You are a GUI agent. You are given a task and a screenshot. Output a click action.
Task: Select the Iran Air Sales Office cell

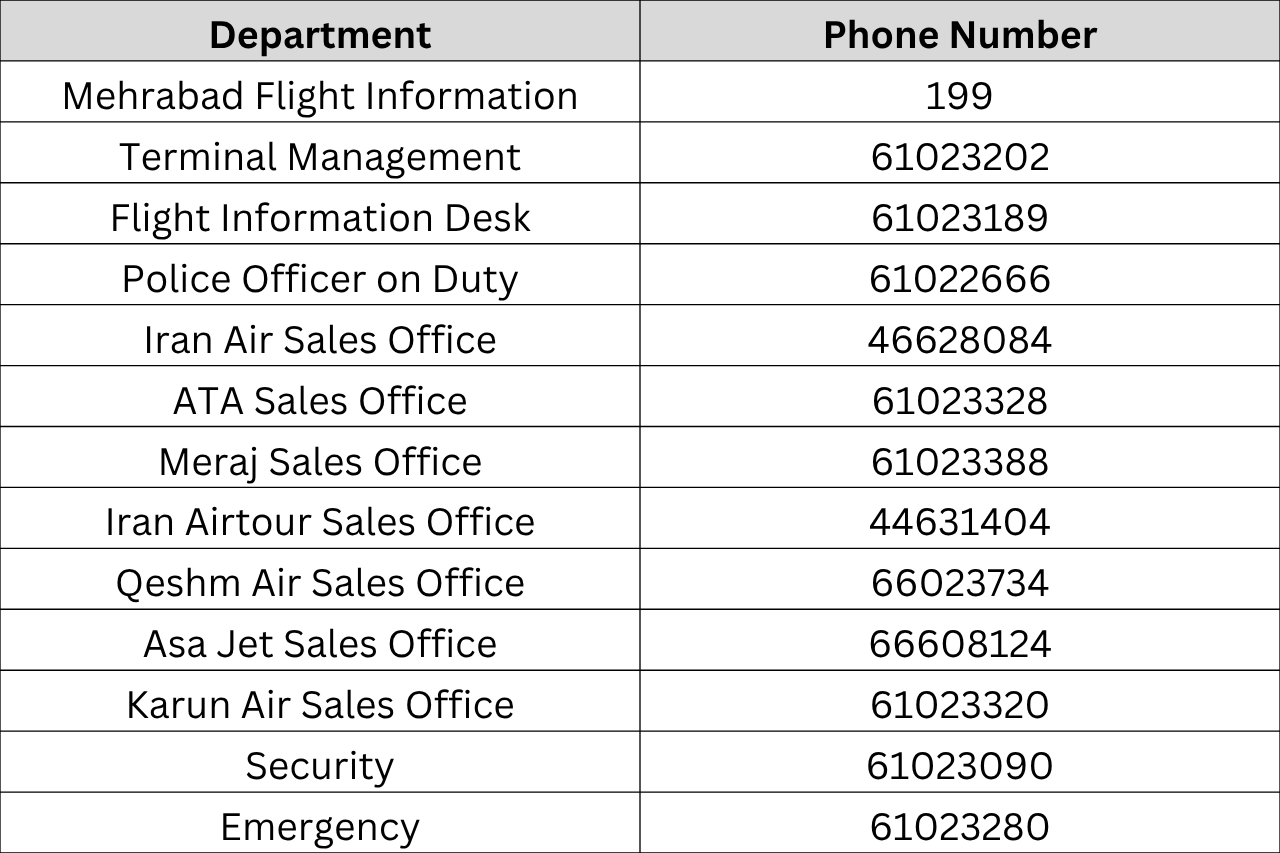point(320,340)
